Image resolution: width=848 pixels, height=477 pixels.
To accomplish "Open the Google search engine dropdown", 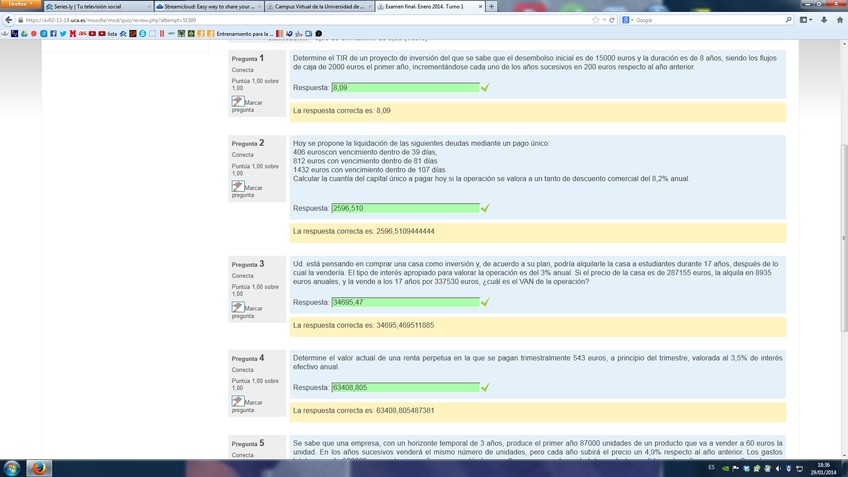I will click(x=627, y=20).
